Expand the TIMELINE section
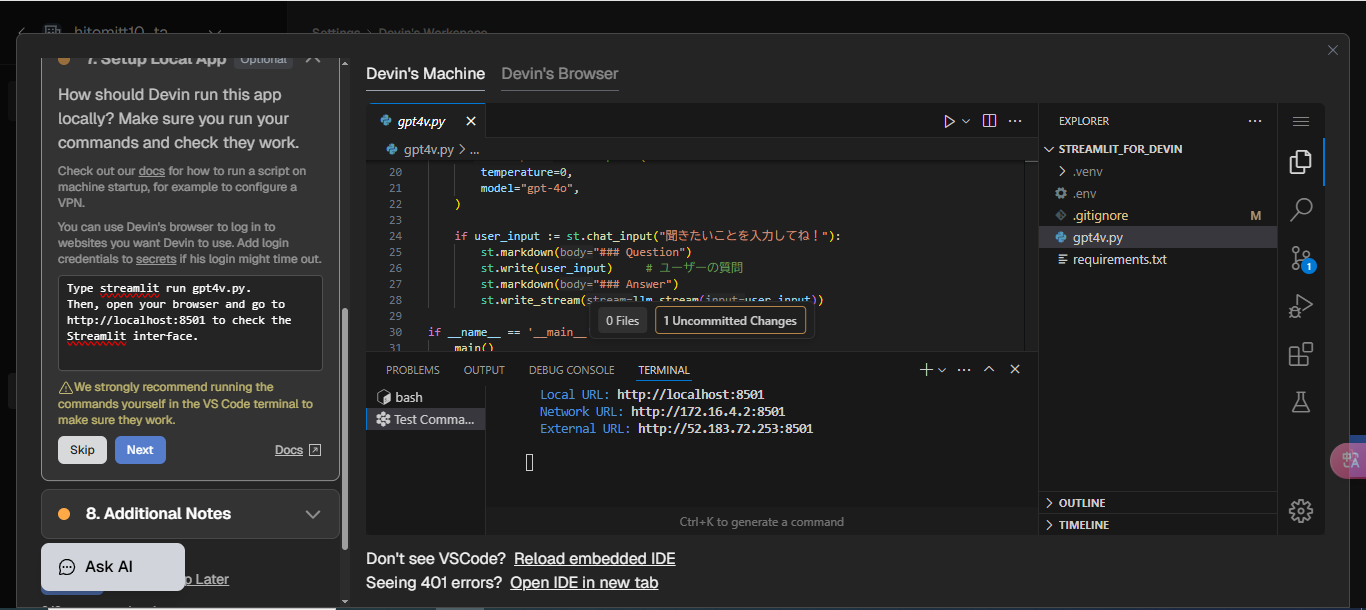The width and height of the screenshot is (1366, 610). [x=1159, y=525]
